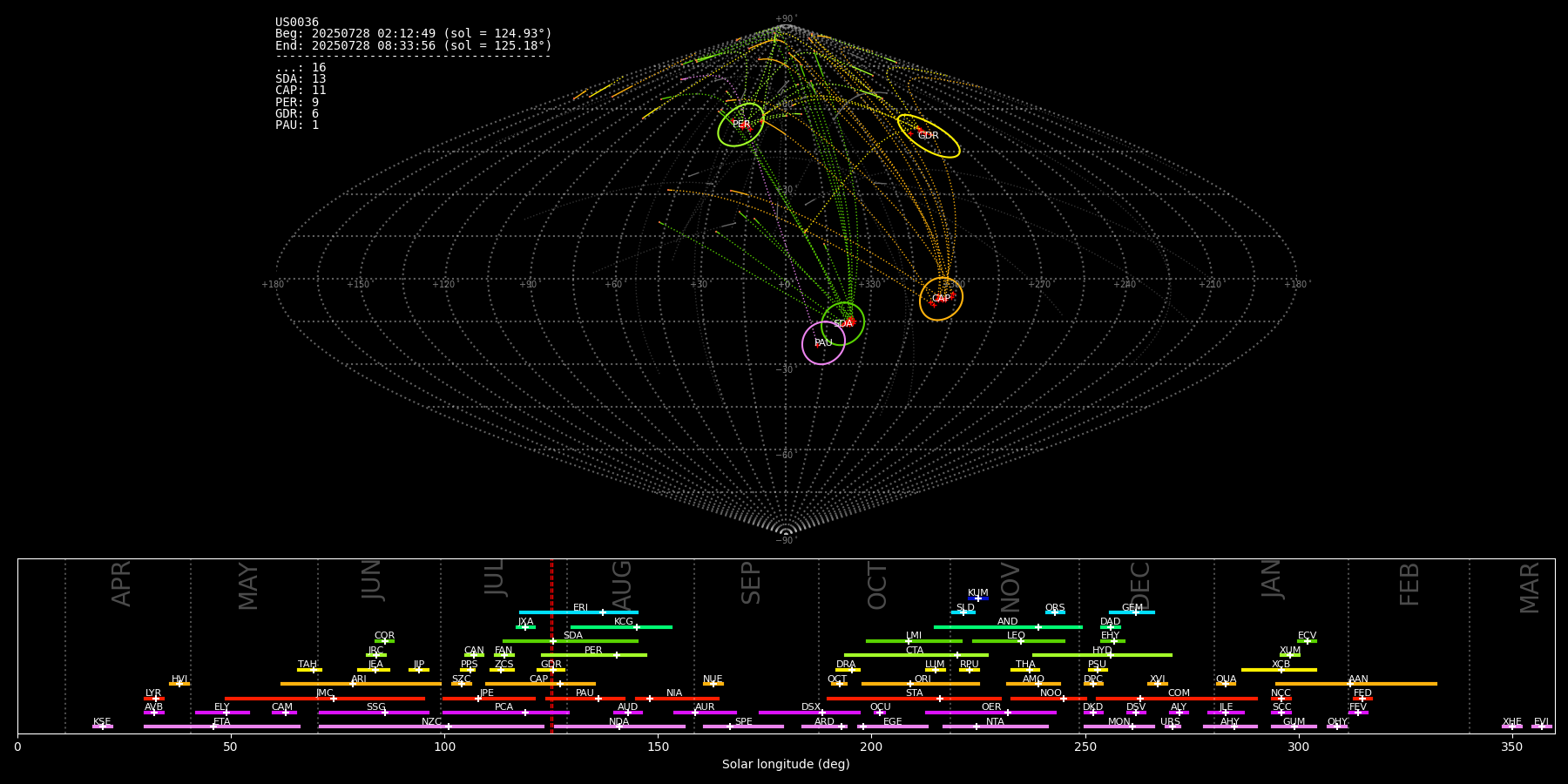Screen dimensions: 1568x784
Task: Click the pink ETA bar in timeline
Action: pos(222,727)
